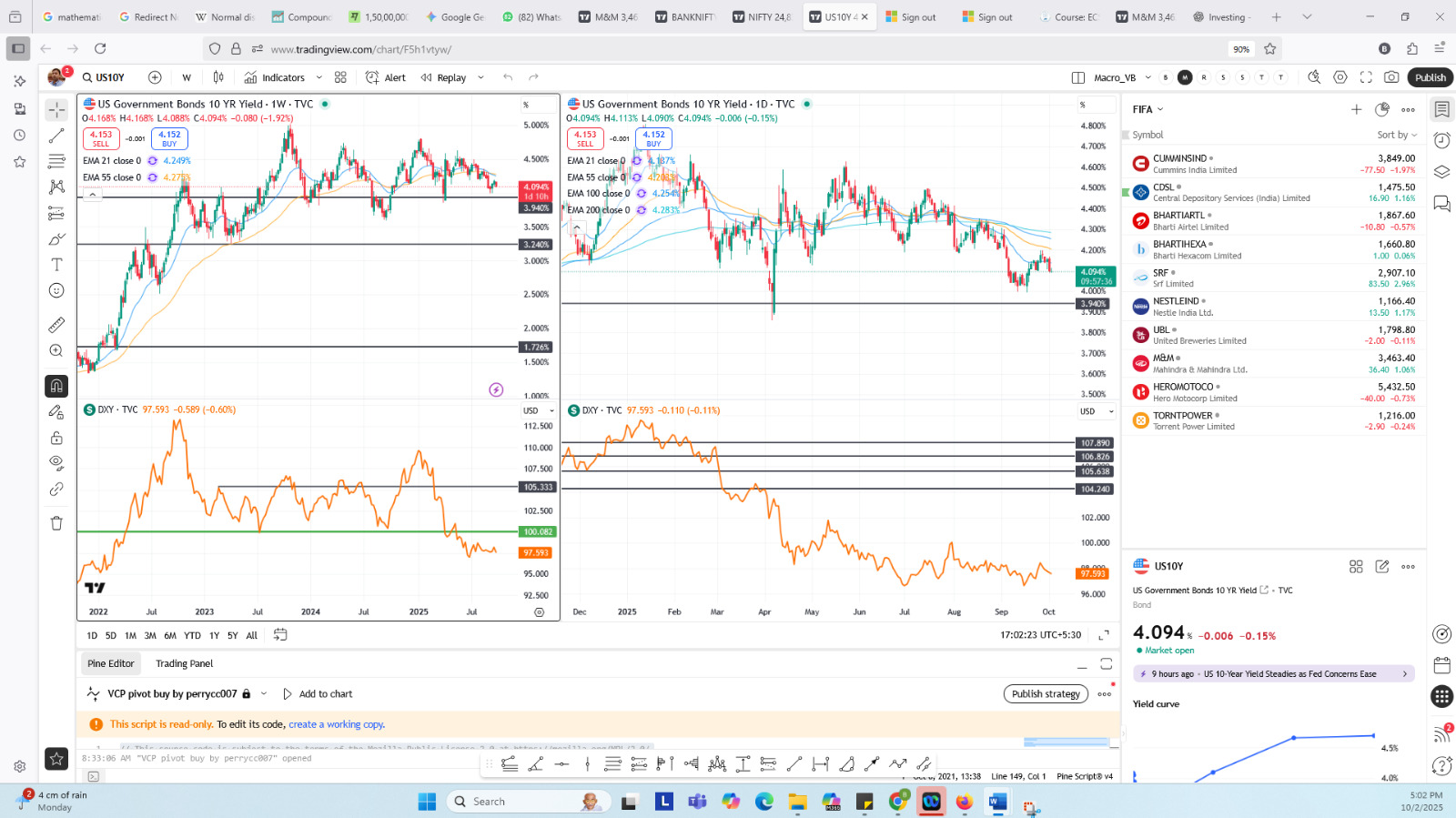Select the trend line drawing tool
The height and width of the screenshot is (818, 1456).
(x=56, y=136)
